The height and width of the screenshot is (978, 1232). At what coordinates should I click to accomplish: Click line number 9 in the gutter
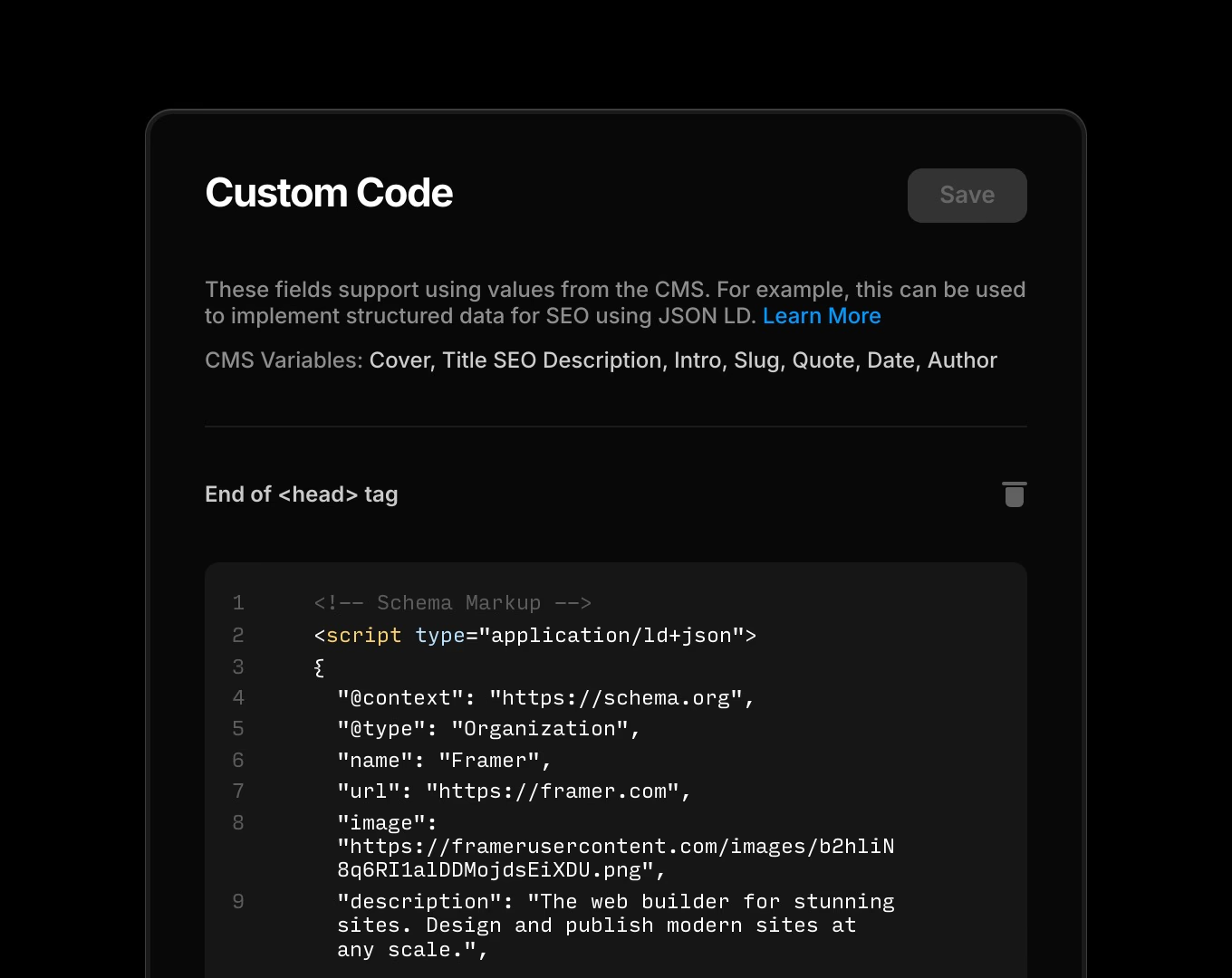(238, 902)
